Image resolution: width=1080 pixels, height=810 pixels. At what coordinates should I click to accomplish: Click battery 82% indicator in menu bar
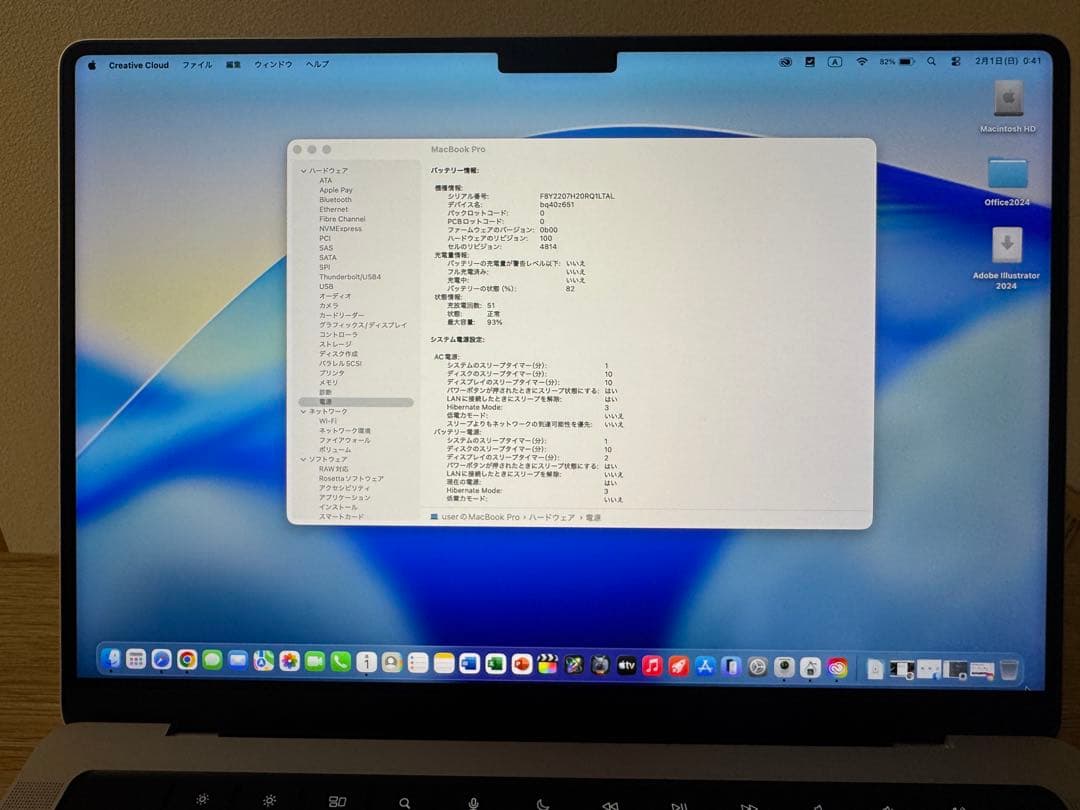click(897, 61)
